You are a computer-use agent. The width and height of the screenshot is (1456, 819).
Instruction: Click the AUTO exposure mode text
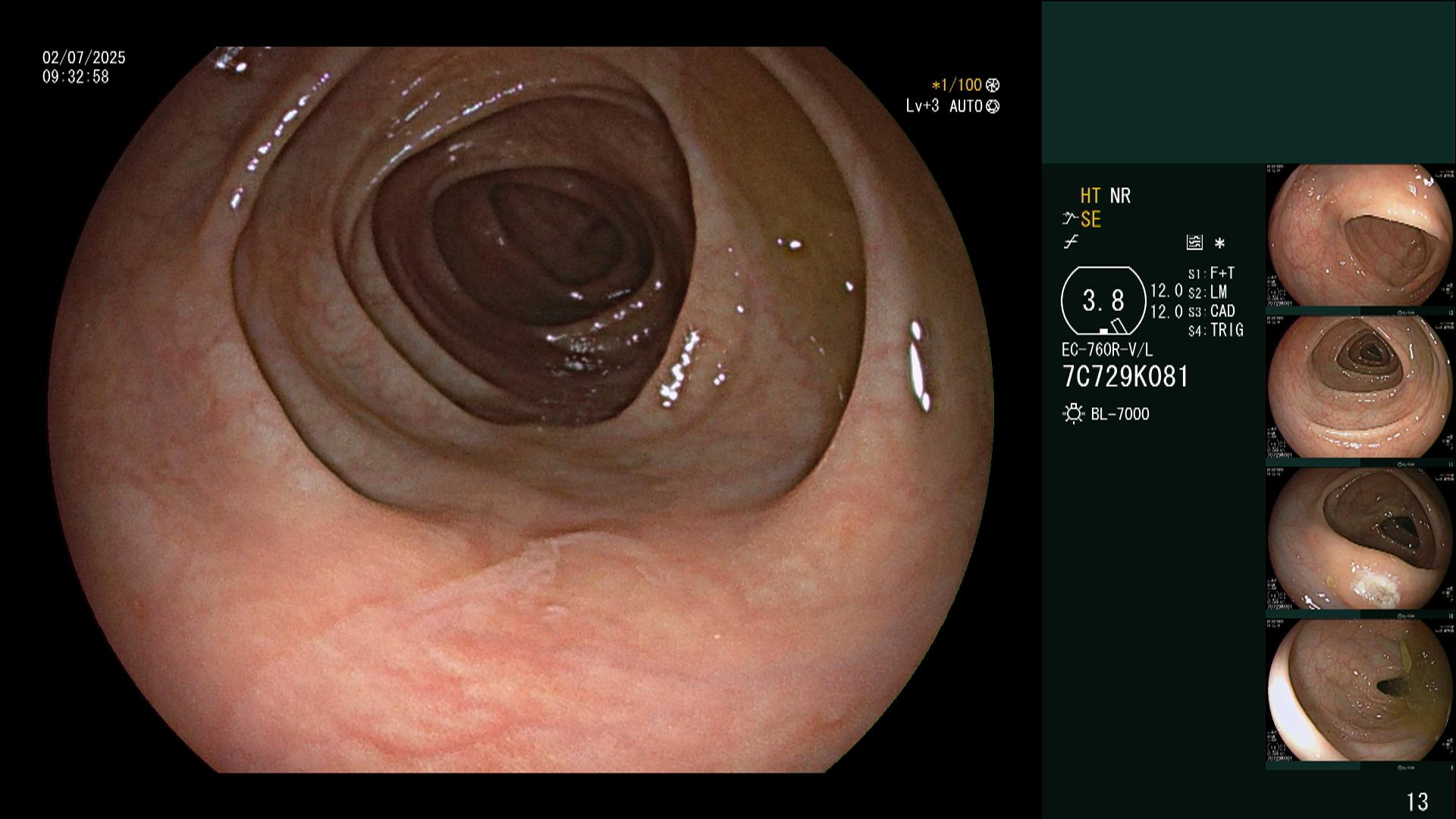click(966, 106)
